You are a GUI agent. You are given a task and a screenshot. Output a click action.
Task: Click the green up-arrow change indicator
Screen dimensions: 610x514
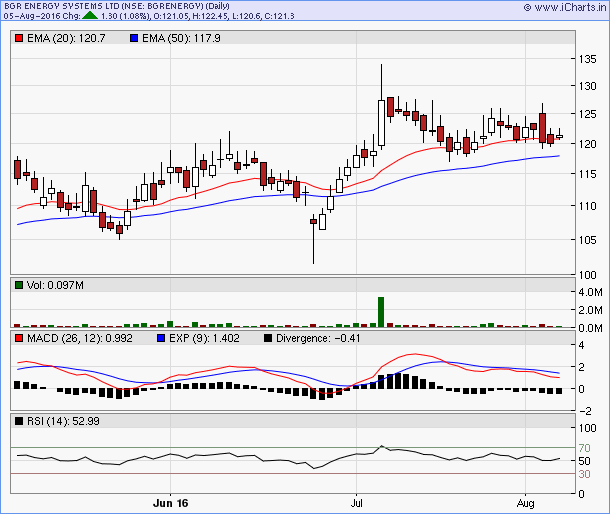click(90, 16)
